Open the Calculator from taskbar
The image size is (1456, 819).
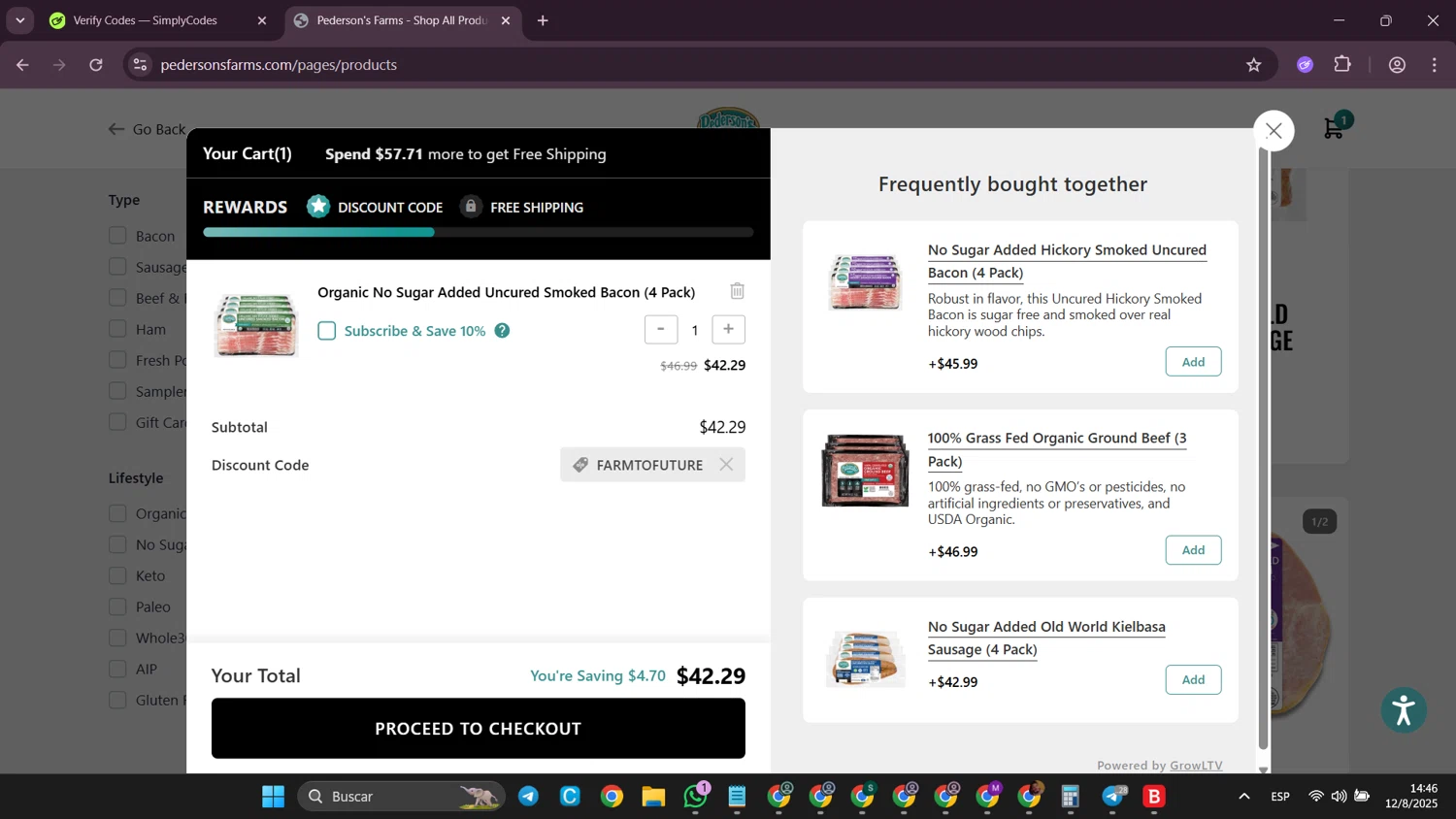pos(1071,797)
